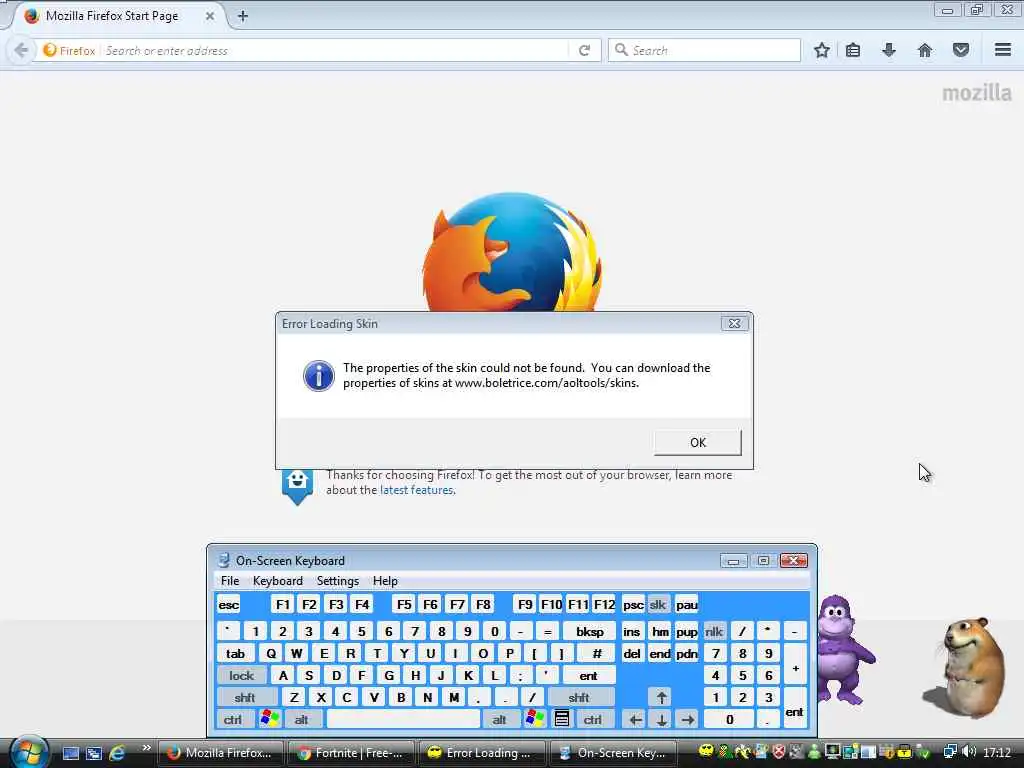Click the del key on On-Screen Keyboard
The height and width of the screenshot is (768, 1024).
tap(632, 654)
